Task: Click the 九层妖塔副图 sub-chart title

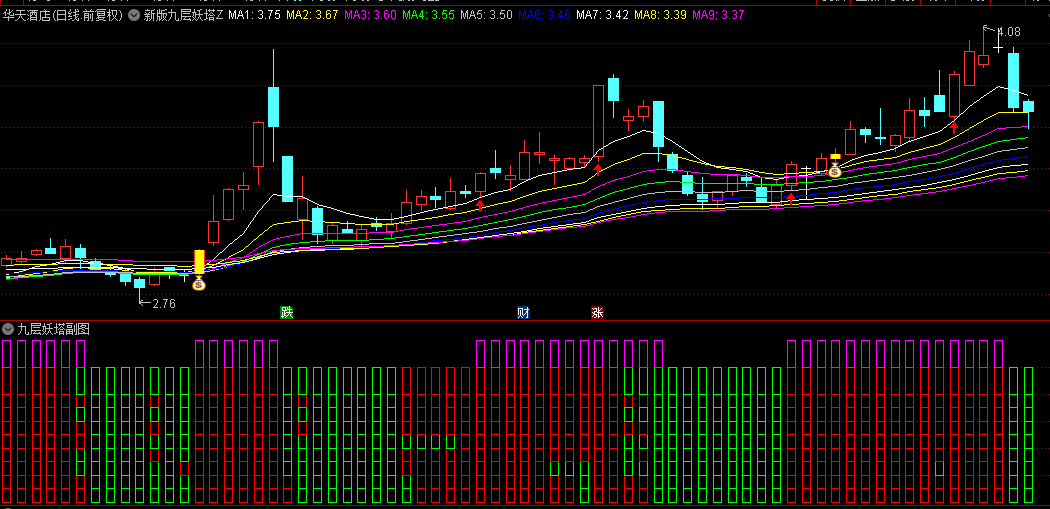Action: pyautogui.click(x=53, y=328)
